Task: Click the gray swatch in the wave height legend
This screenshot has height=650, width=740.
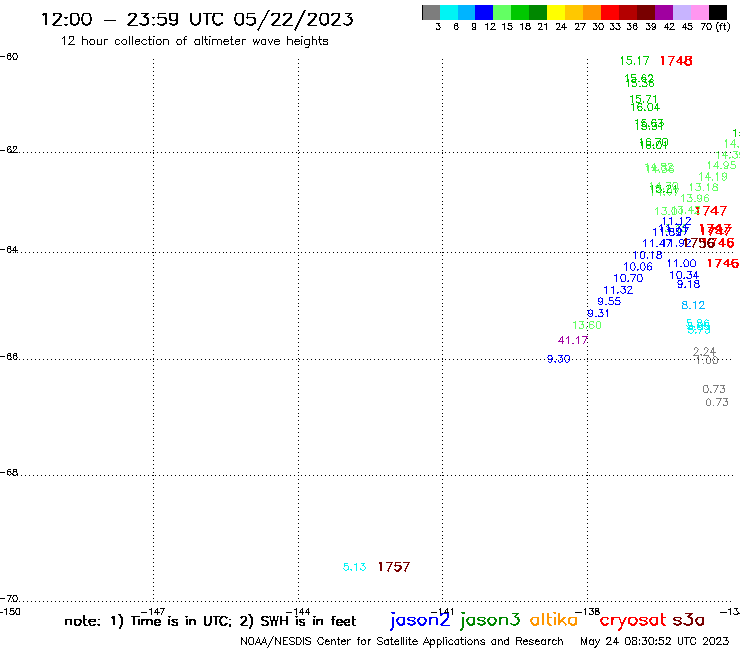Action: pos(431,12)
